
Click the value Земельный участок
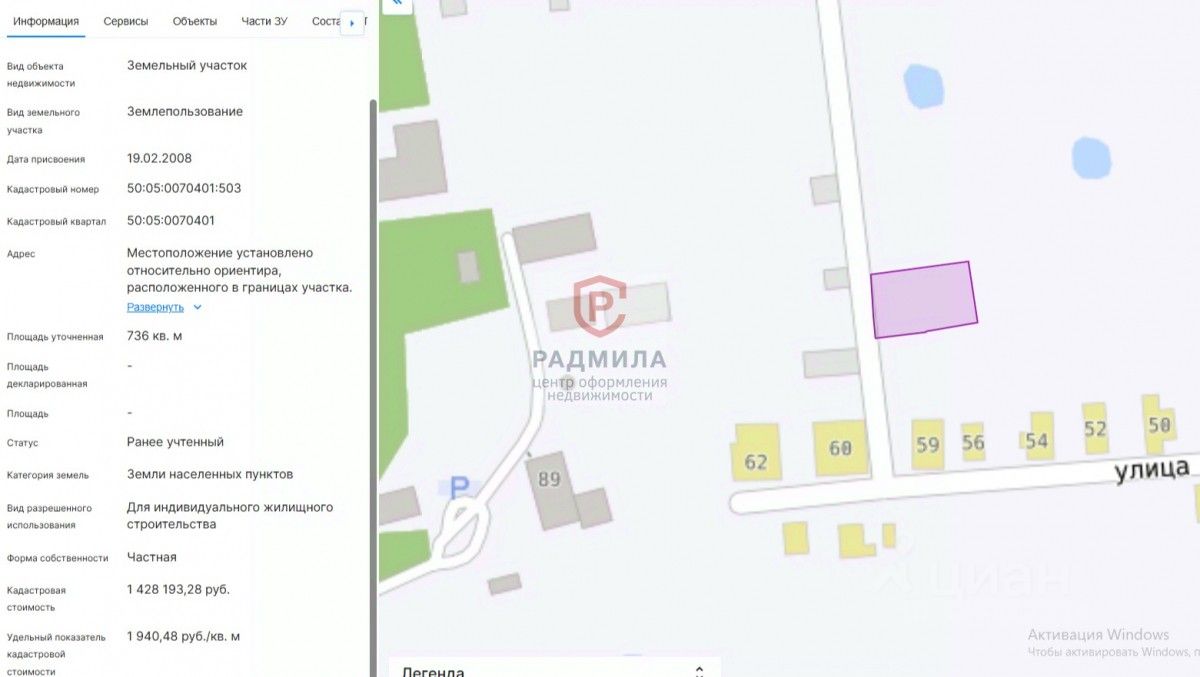pyautogui.click(x=187, y=65)
